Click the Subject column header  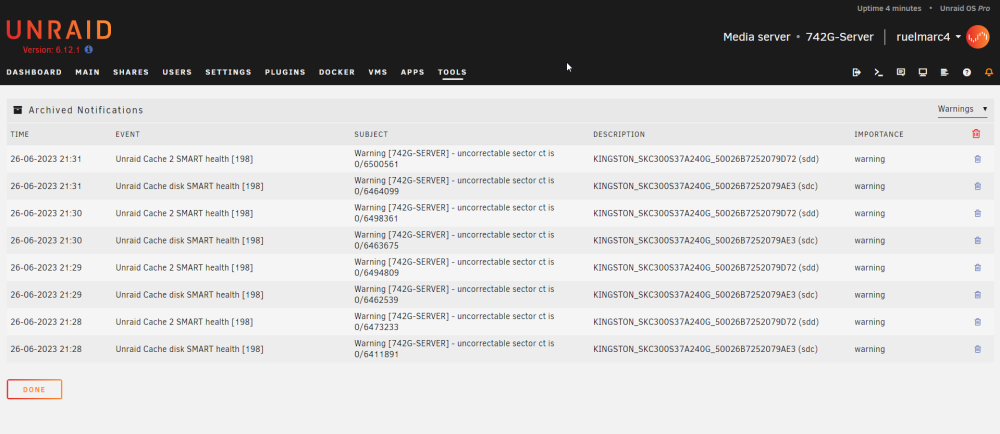point(371,134)
